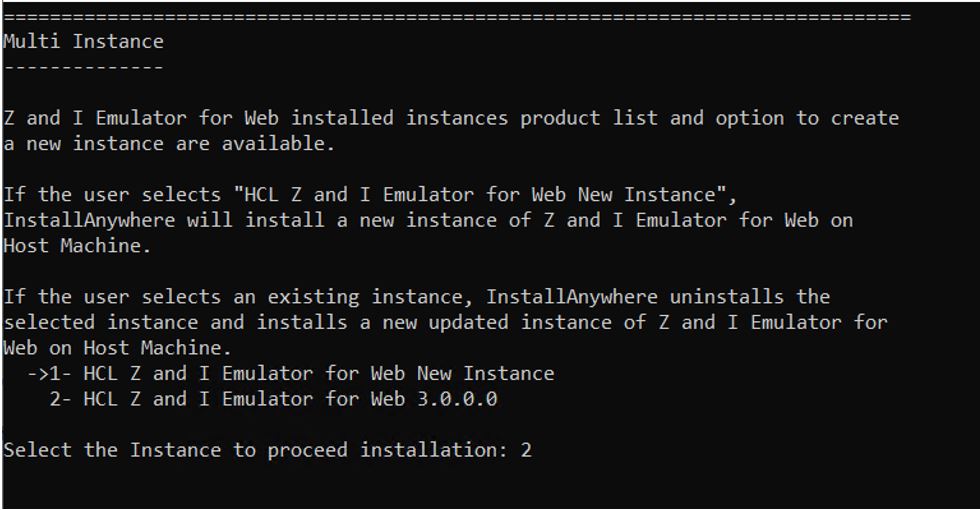Image resolution: width=980 pixels, height=510 pixels.
Task: Click the line "InstallAnywhere will install a new instance"
Action: point(428,220)
